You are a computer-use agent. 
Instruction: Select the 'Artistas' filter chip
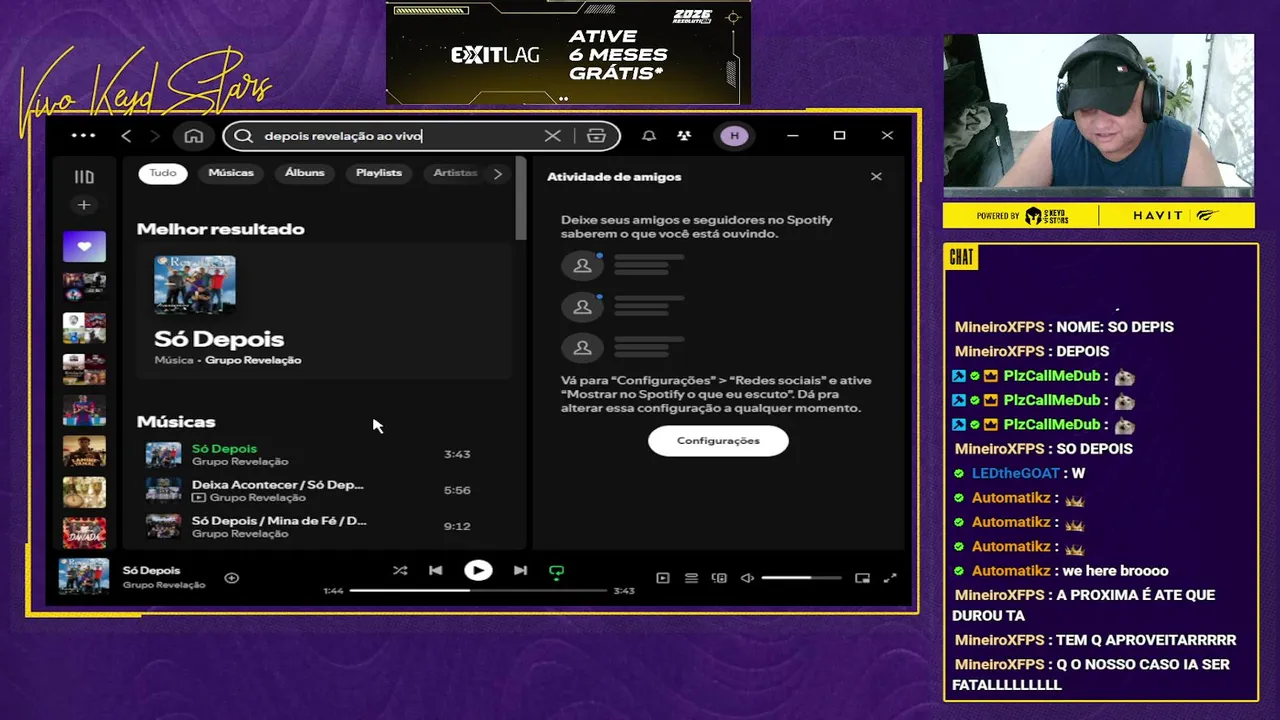(x=455, y=173)
